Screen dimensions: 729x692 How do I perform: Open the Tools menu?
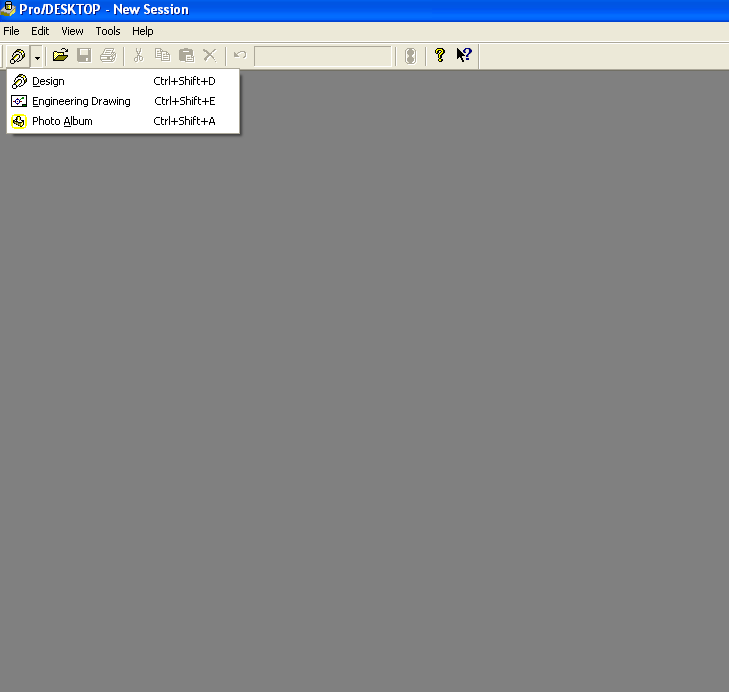108,31
